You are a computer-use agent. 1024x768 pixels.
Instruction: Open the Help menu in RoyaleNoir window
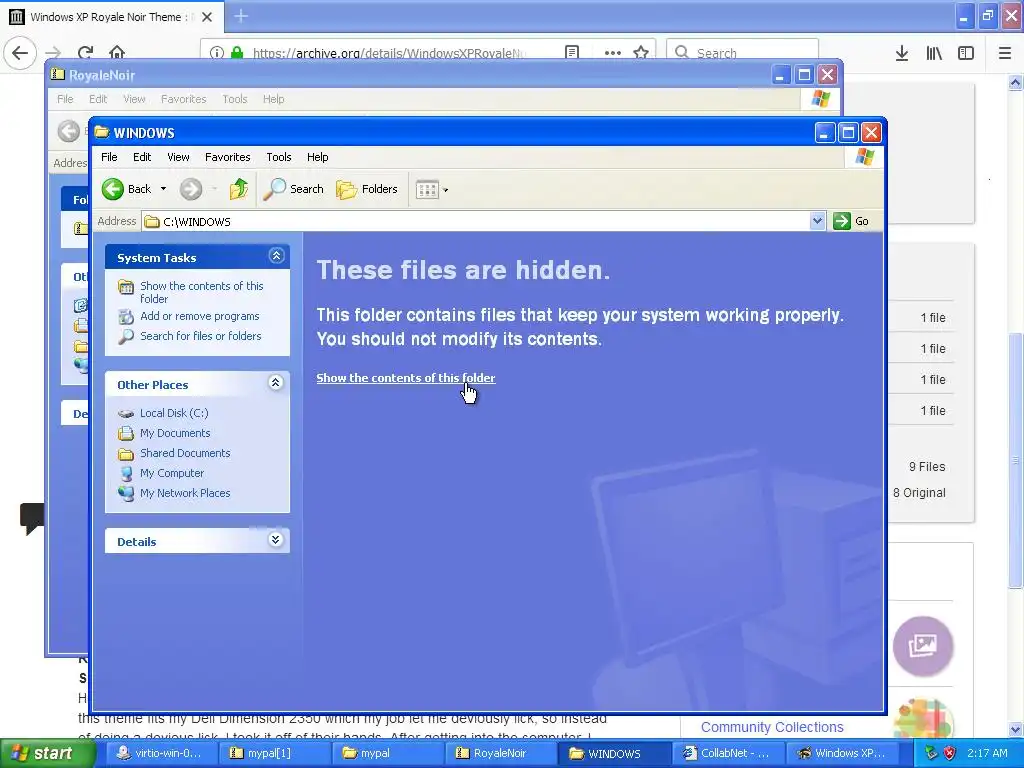click(273, 99)
